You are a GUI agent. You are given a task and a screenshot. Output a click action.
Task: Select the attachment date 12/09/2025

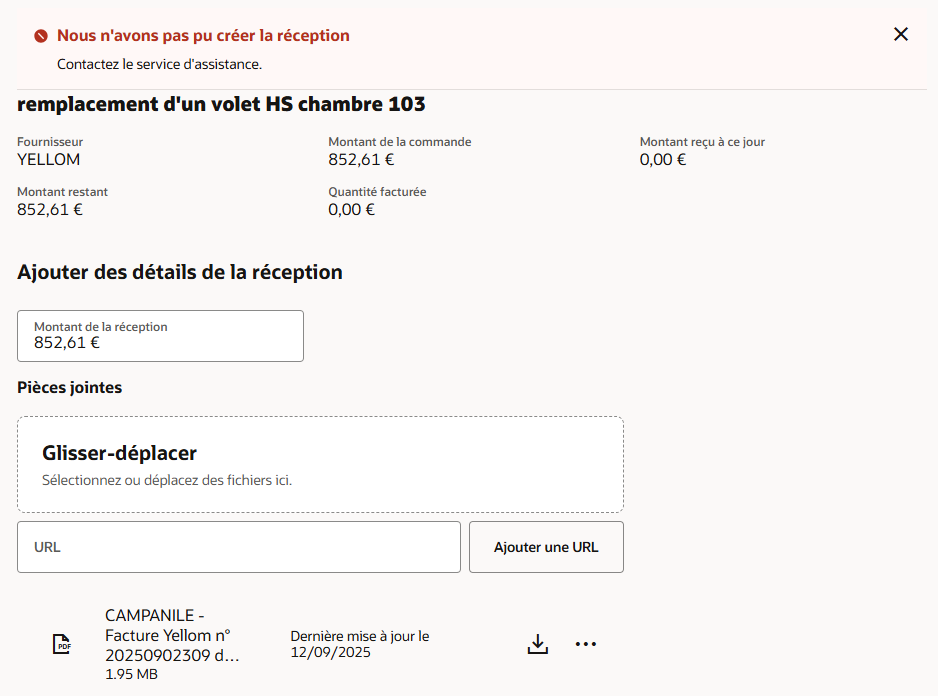click(331, 651)
